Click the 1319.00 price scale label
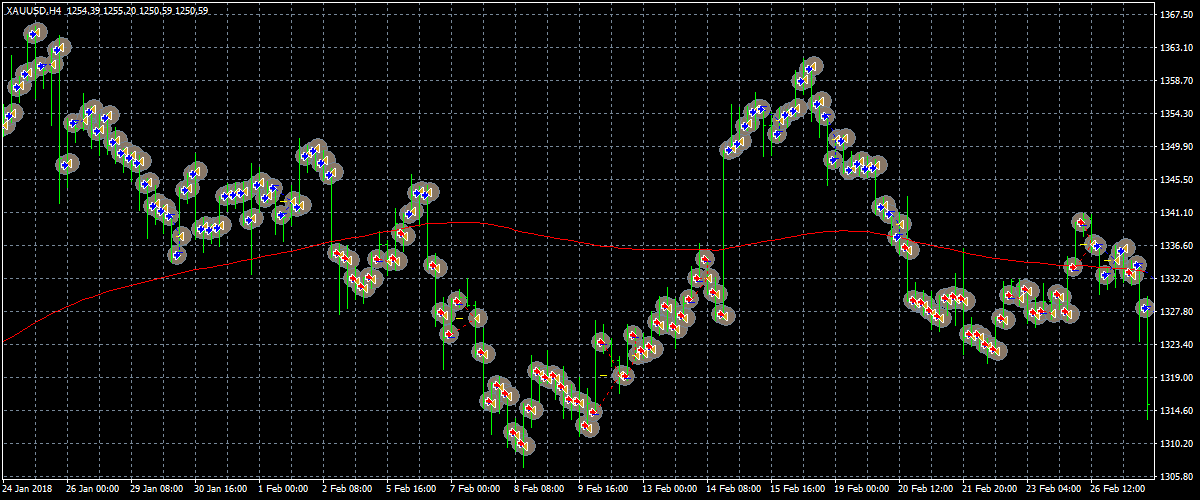1200x500 pixels. pyautogui.click(x=1177, y=378)
